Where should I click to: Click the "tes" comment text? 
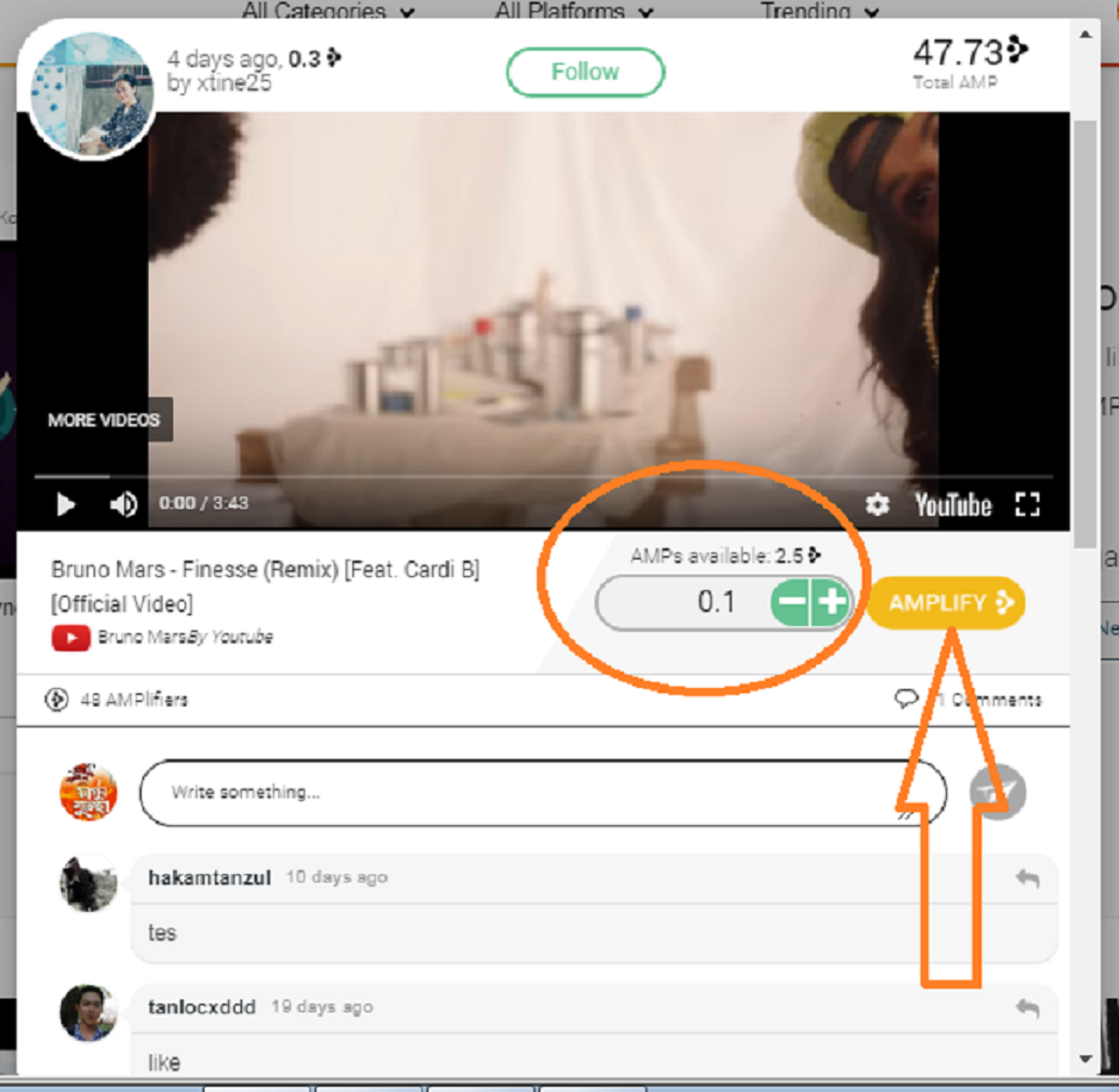(x=163, y=934)
